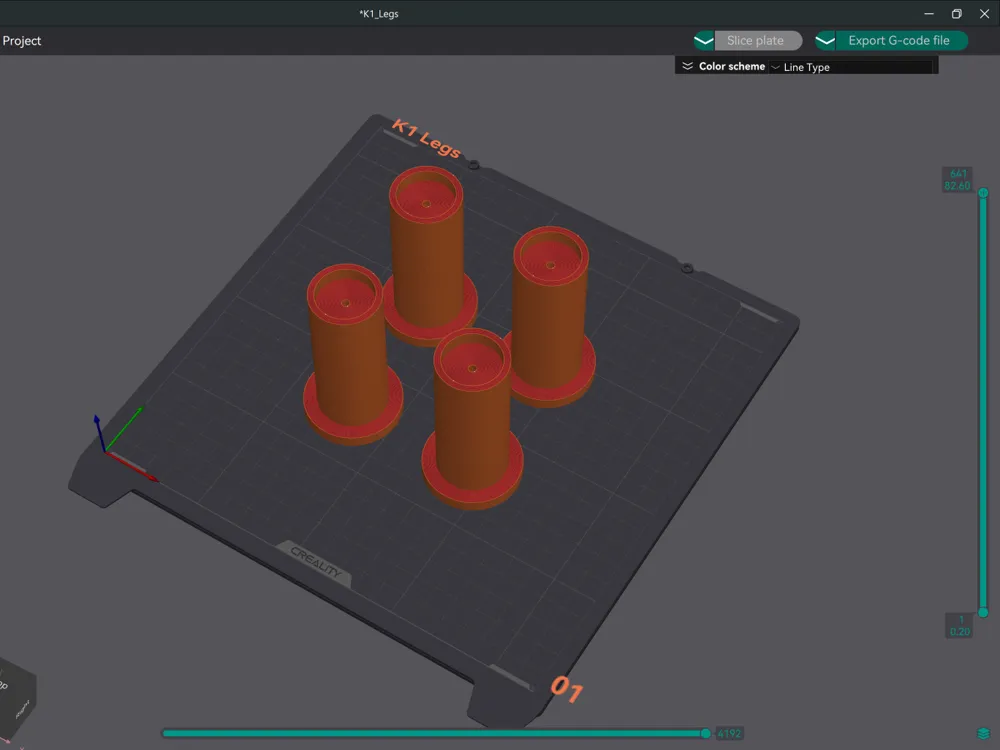Image resolution: width=1000 pixels, height=750 pixels.
Task: Click the XYZ axis gizmo origin
Action: click(105, 452)
